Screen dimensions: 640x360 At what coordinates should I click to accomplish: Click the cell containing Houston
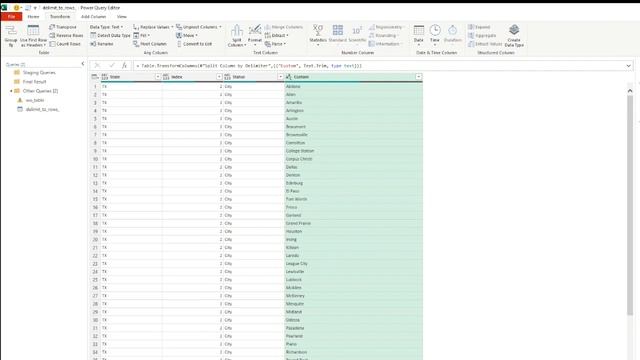click(x=353, y=231)
